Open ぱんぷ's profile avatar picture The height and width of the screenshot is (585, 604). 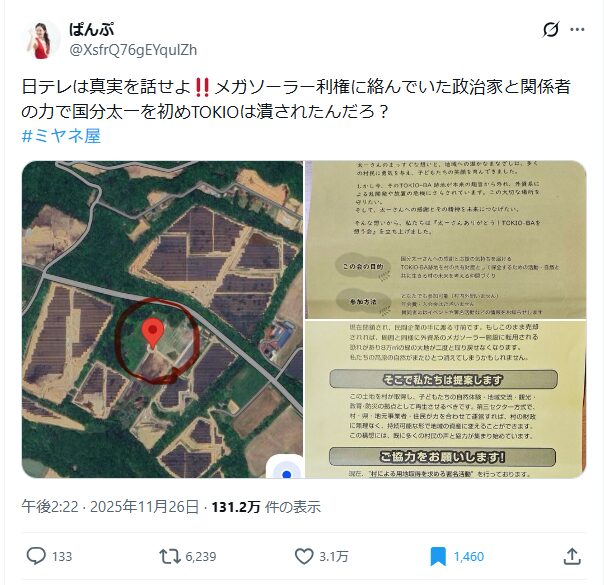[41, 39]
